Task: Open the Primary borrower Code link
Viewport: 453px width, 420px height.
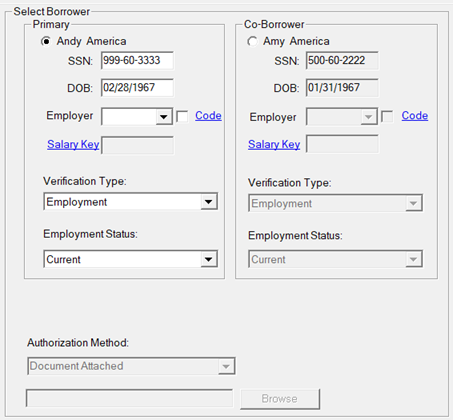Action: coord(208,116)
